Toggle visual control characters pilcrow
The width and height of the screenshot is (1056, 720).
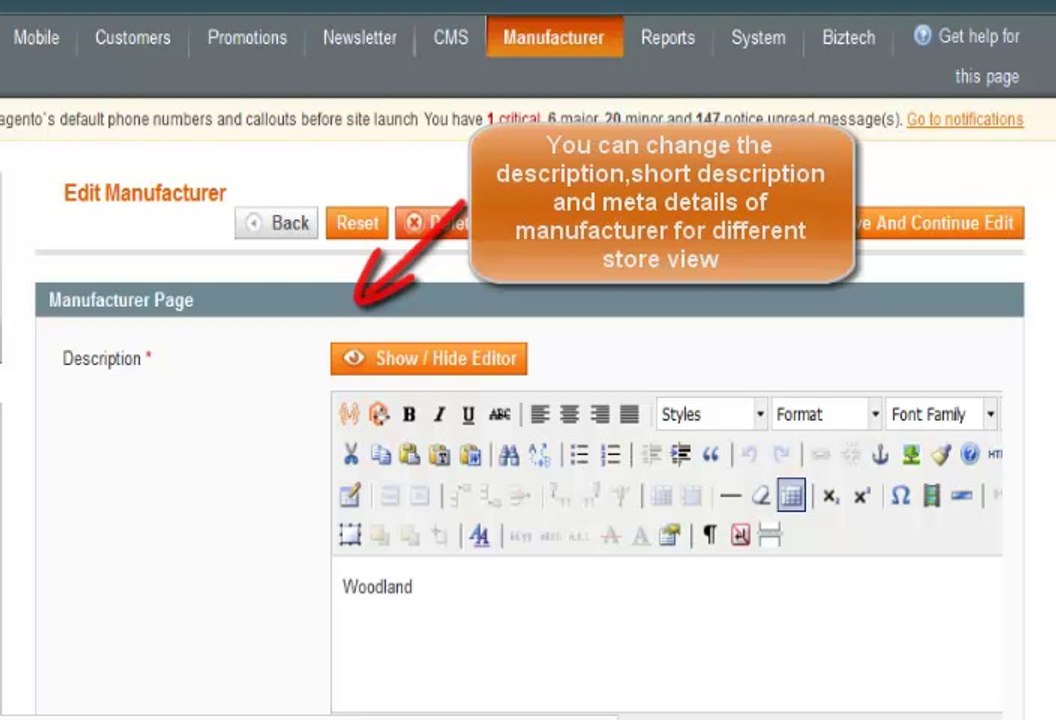click(x=710, y=535)
